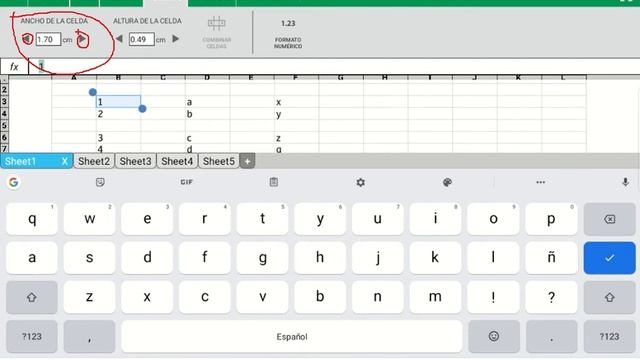Switch to symbols with right ?123 key
This screenshot has width=640, height=360.
point(609,336)
